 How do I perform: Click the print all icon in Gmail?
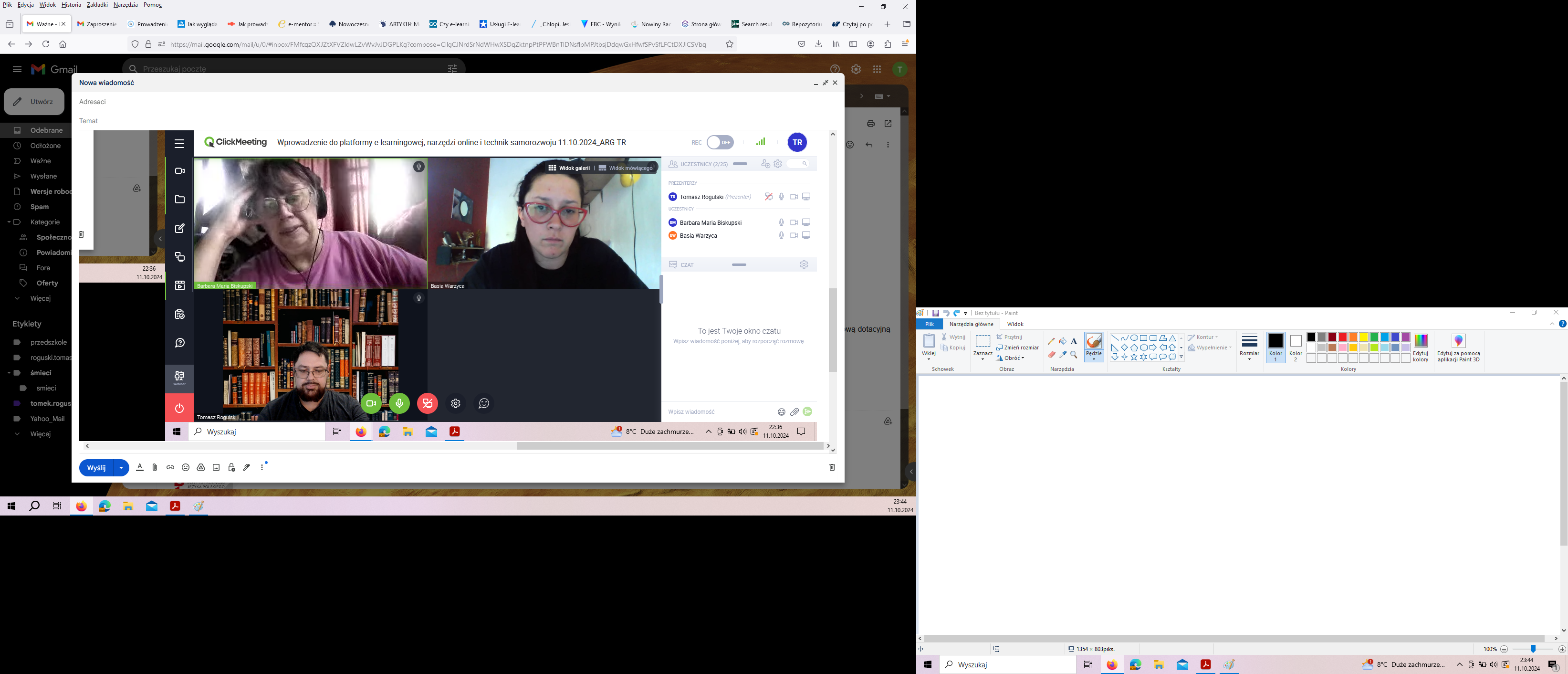(x=871, y=124)
